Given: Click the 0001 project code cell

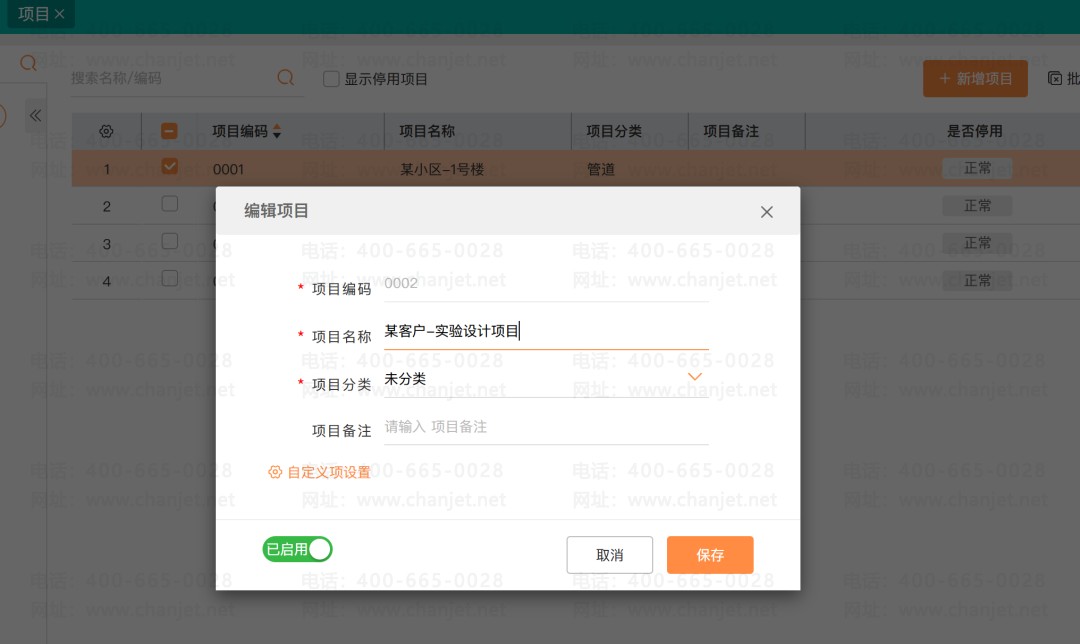Looking at the screenshot, I should (x=229, y=169).
